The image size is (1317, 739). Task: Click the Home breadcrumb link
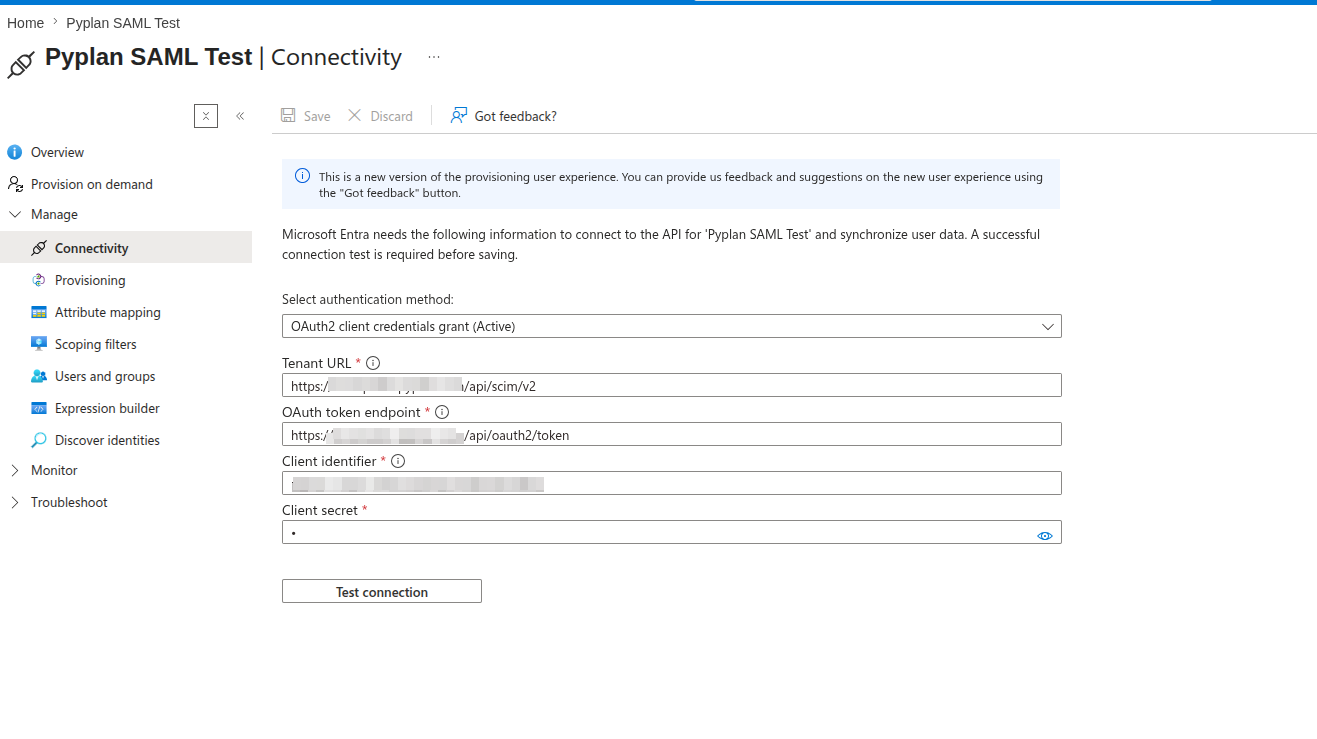coord(25,23)
